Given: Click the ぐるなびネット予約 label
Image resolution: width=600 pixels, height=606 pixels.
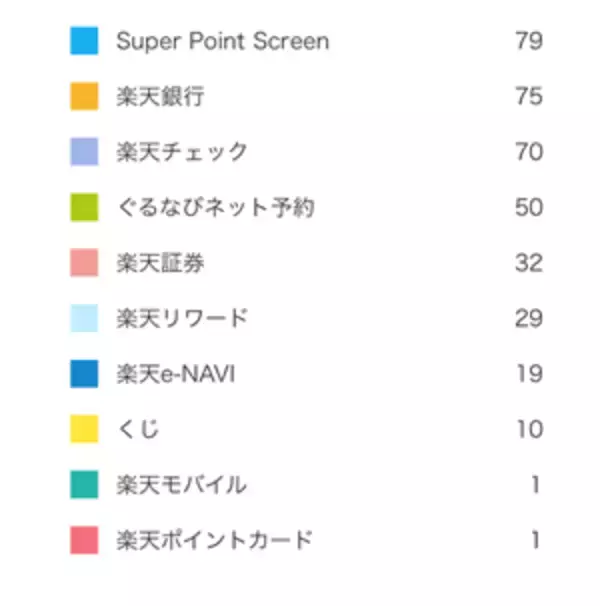Looking at the screenshot, I should pyautogui.click(x=216, y=208).
